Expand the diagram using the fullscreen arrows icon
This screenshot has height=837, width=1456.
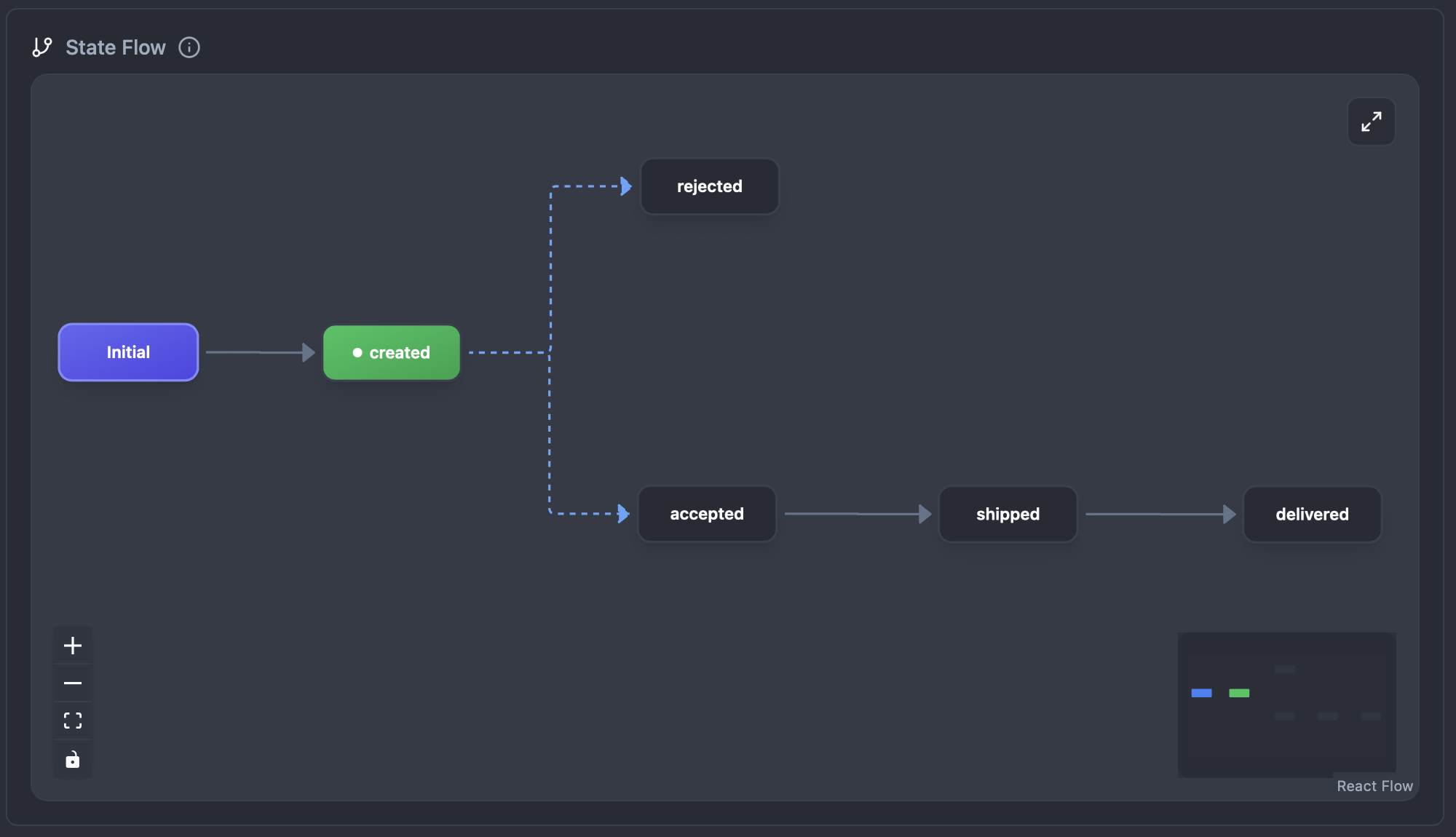point(1372,122)
